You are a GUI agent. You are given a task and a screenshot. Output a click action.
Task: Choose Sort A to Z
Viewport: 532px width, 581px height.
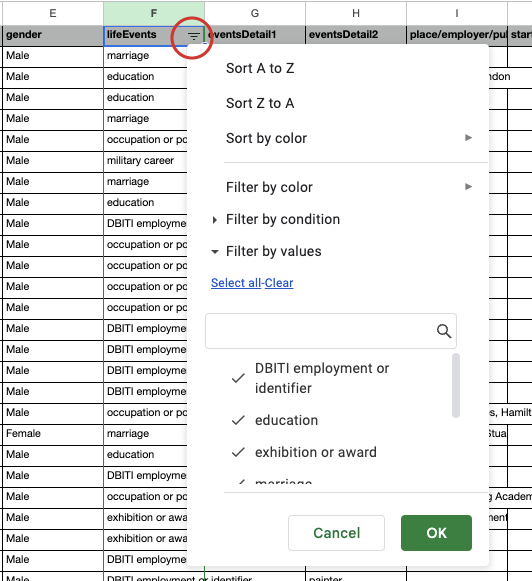[260, 69]
